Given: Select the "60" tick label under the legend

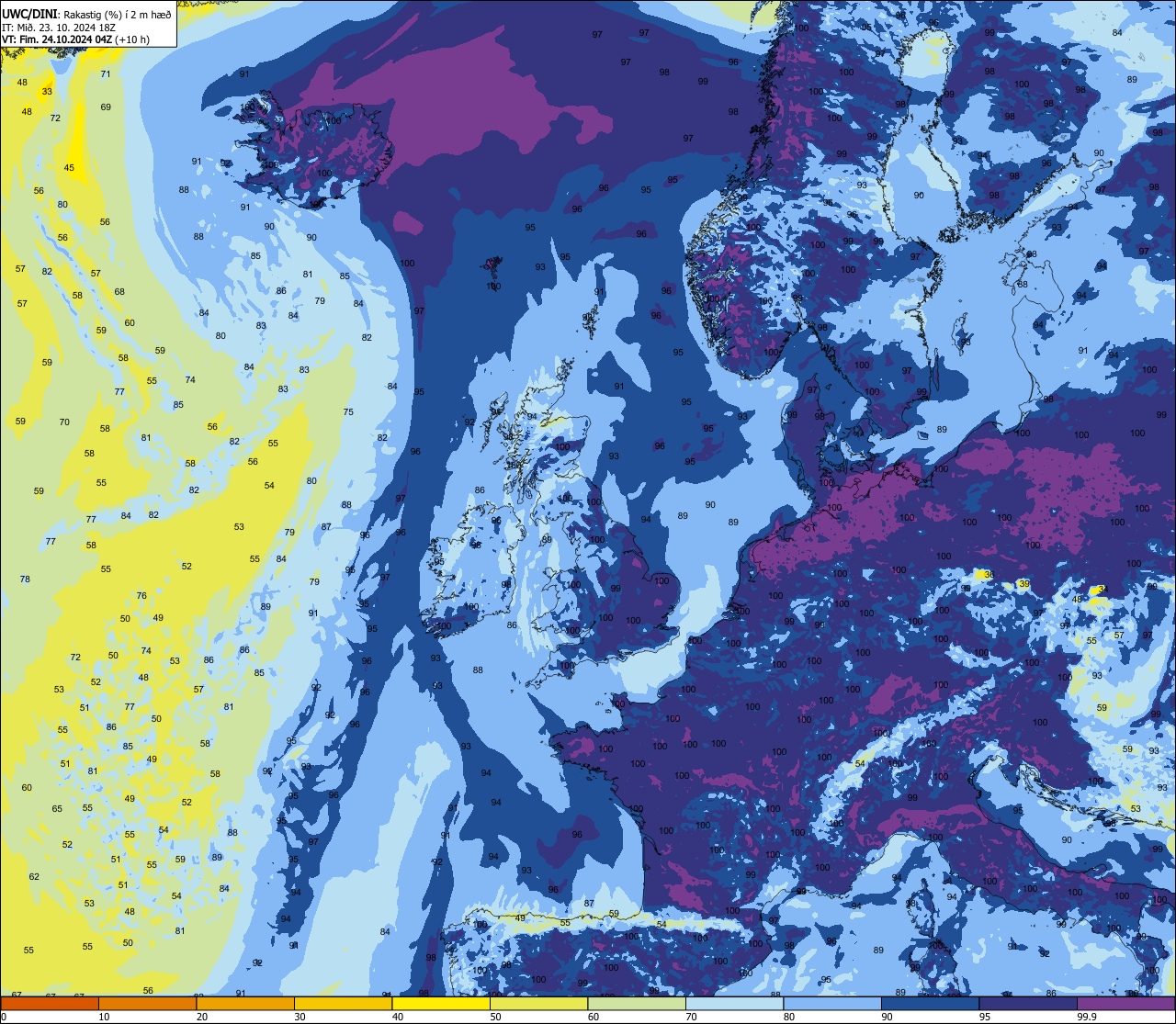Looking at the screenshot, I should (x=594, y=1017).
